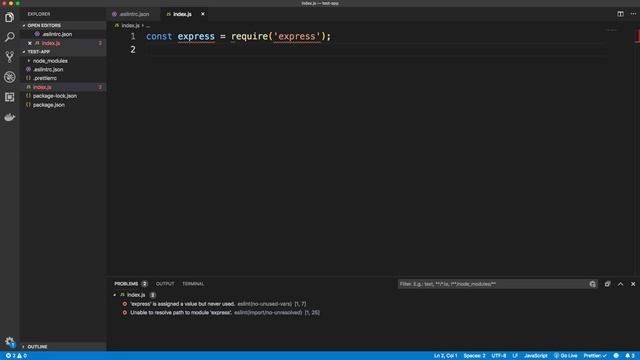Click UTF-8 encoding in status bar
The image size is (640, 360).
pyautogui.click(x=499, y=356)
